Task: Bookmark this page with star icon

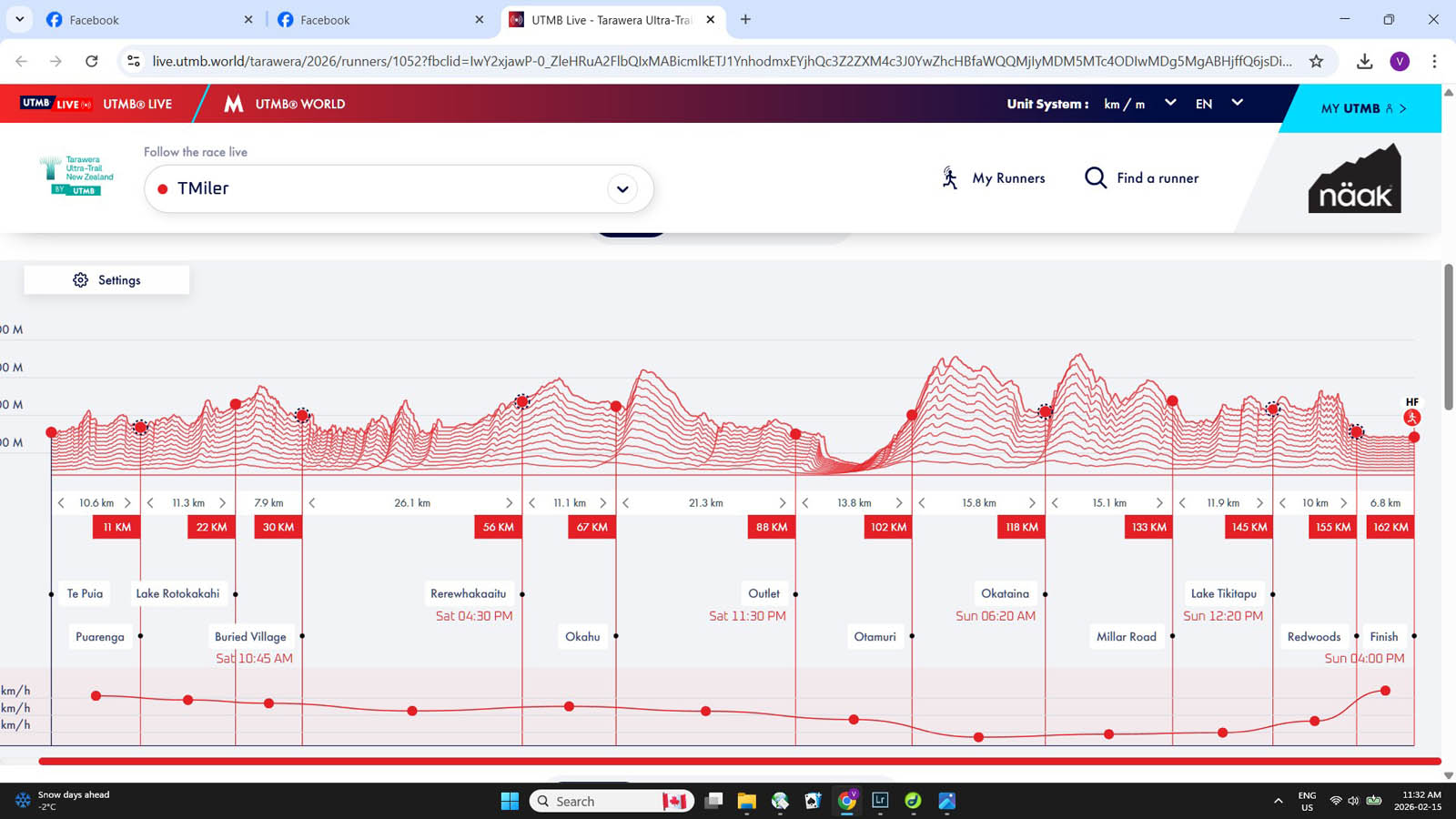Action: (x=1316, y=61)
